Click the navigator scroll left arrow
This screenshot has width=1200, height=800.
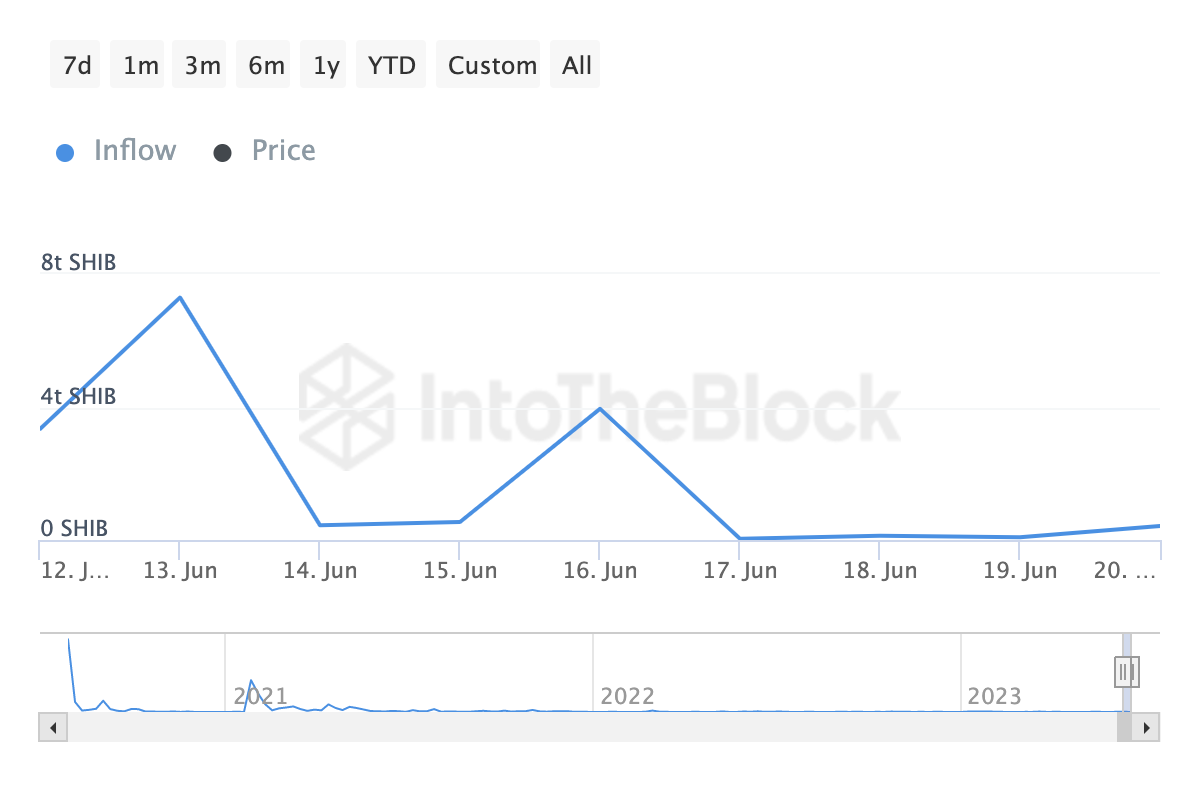pyautogui.click(x=52, y=727)
